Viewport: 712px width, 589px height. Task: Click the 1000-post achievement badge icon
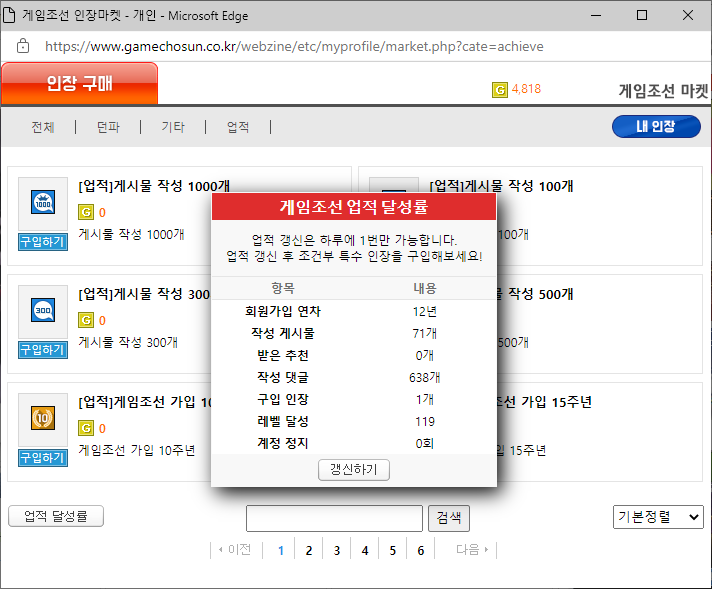43,202
